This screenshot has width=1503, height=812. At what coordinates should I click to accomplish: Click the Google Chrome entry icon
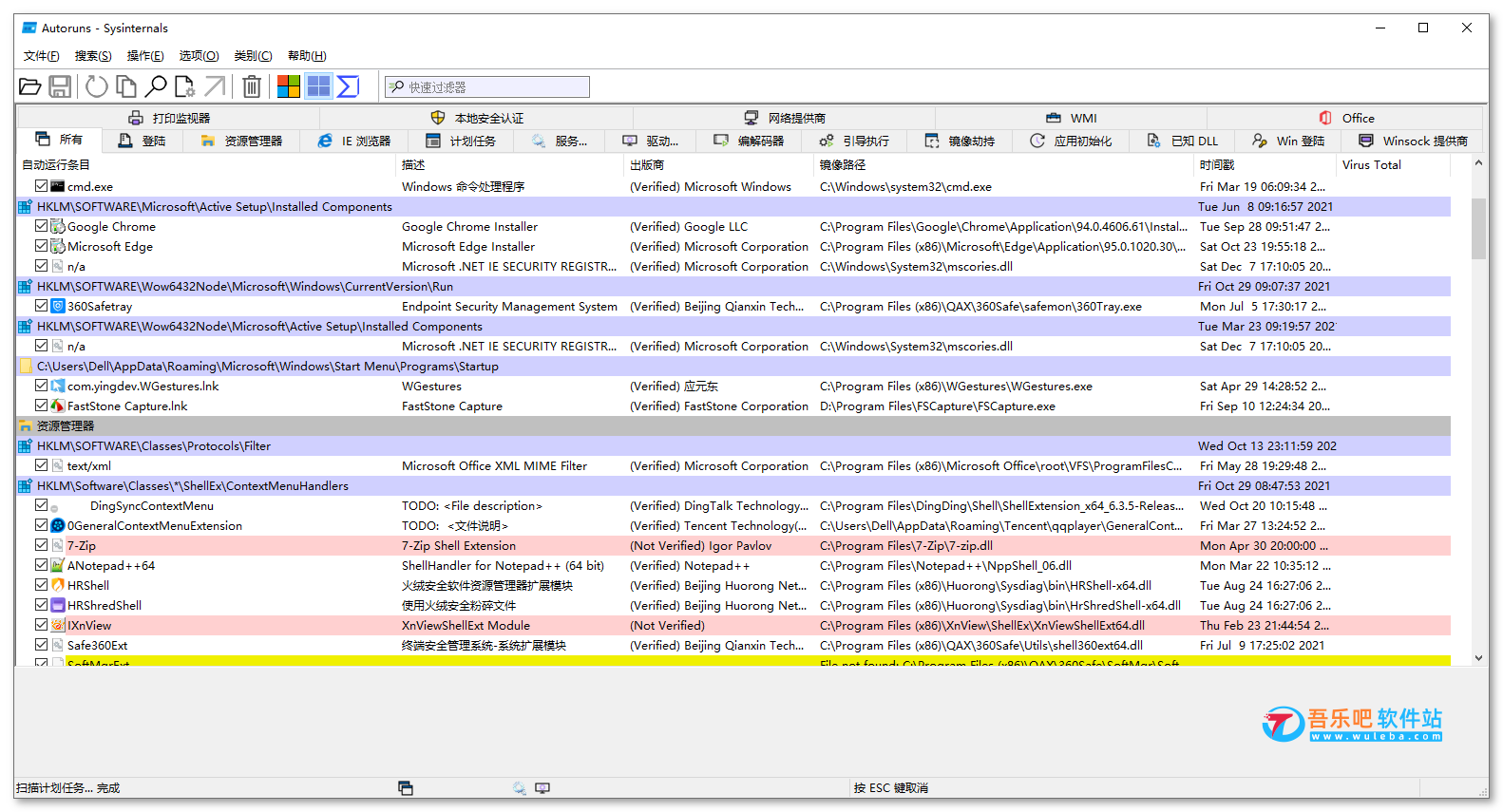click(x=58, y=226)
